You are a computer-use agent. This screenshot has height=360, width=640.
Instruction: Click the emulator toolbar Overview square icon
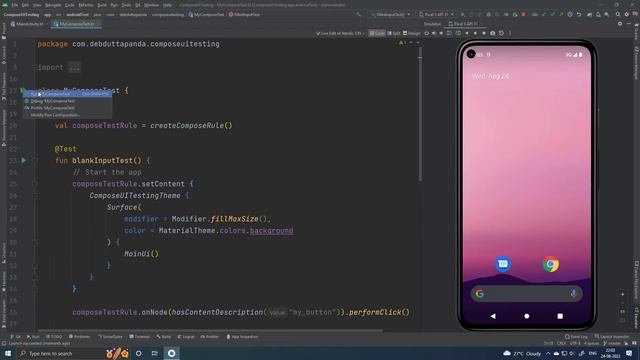pyautogui.click(x=484, y=33)
